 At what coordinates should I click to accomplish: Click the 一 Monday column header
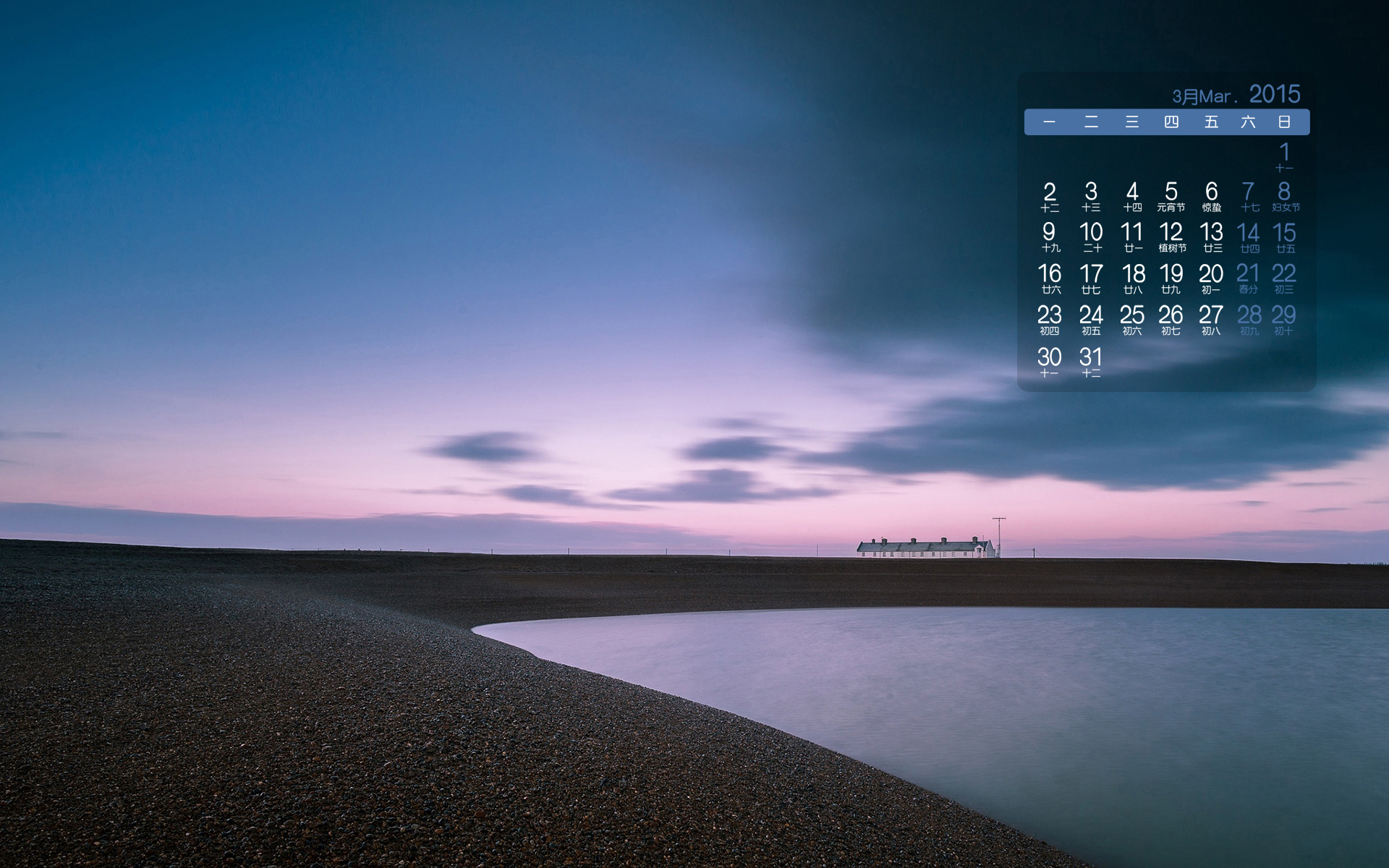point(1049,122)
